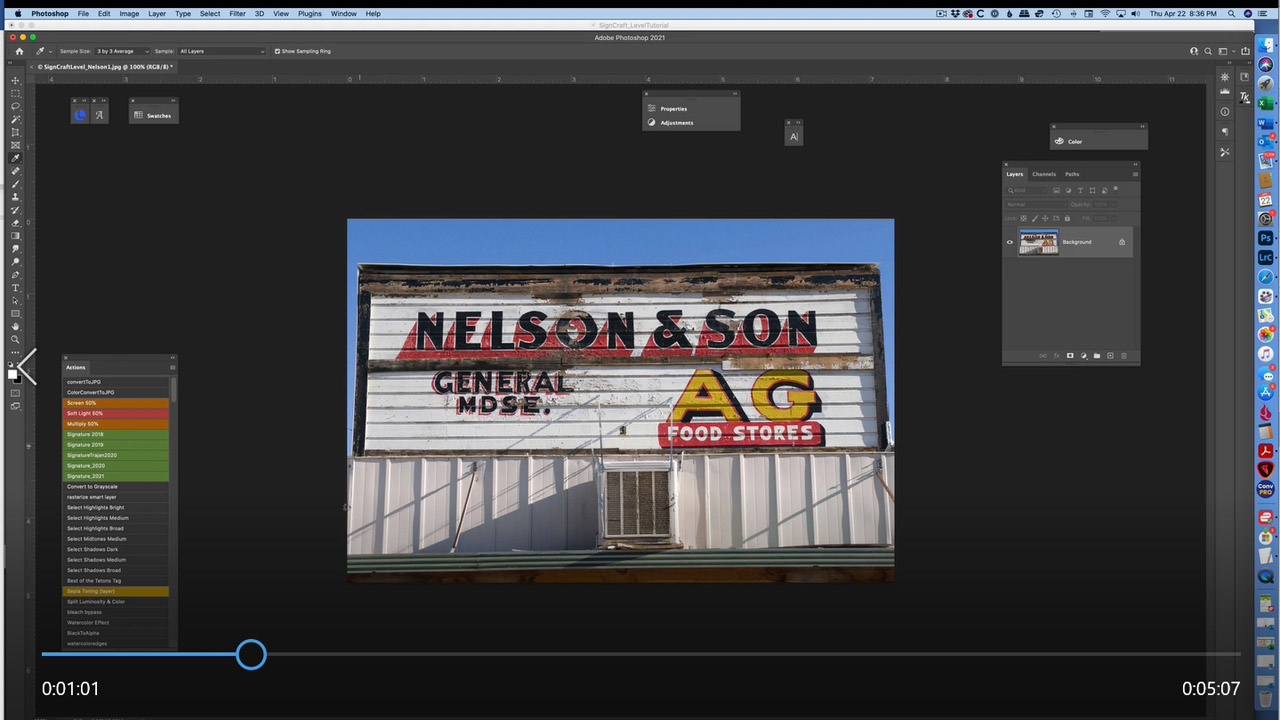Select the Lasso tool
1280x720 pixels.
pyautogui.click(x=14, y=106)
